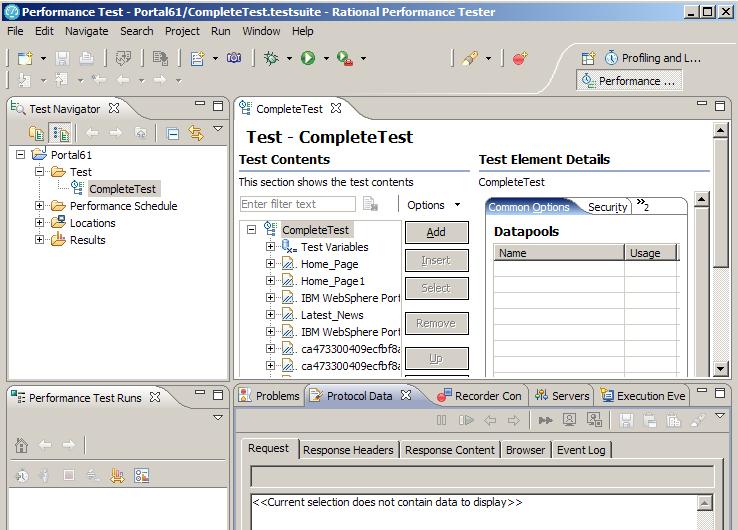The height and width of the screenshot is (530, 738).
Task: Select Home_Page1 in Test Contents tree
Action: tap(333, 281)
